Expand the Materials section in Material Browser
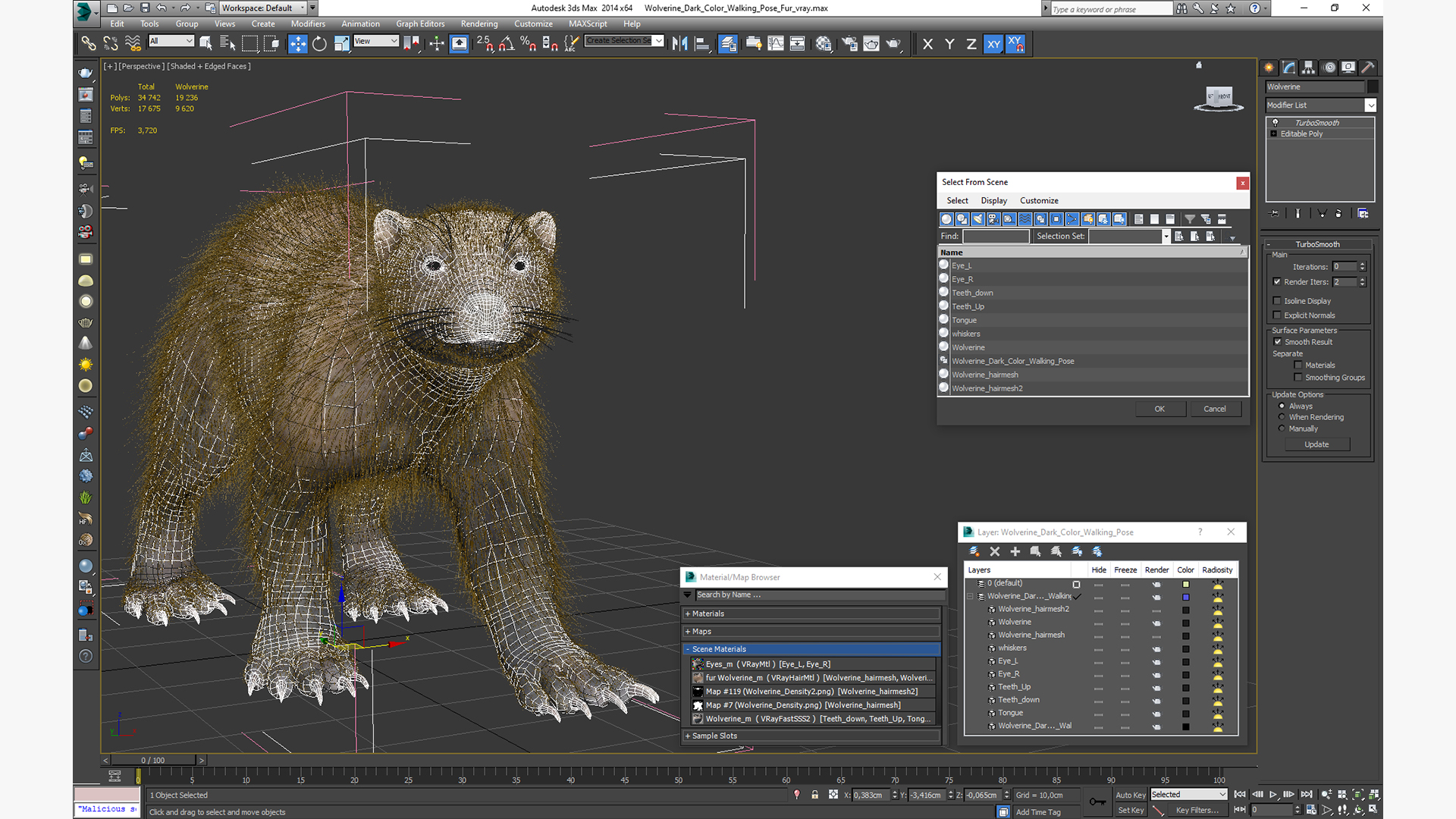This screenshot has height=819, width=1456. [x=811, y=613]
